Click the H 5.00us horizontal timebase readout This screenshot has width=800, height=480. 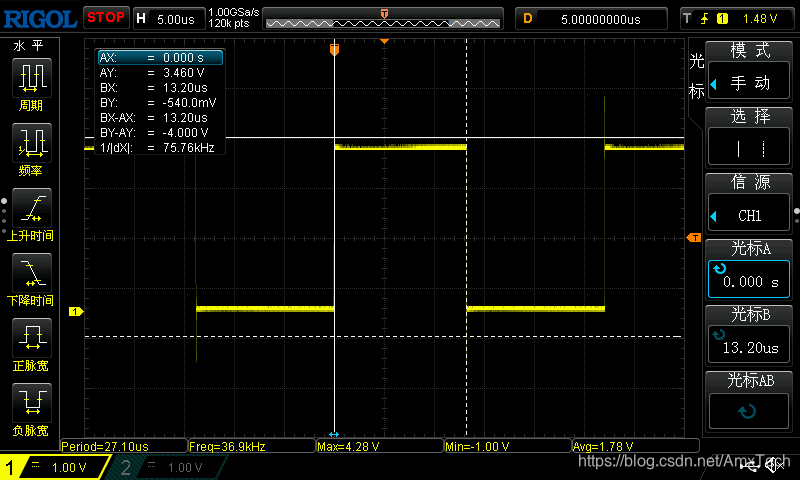click(x=169, y=19)
